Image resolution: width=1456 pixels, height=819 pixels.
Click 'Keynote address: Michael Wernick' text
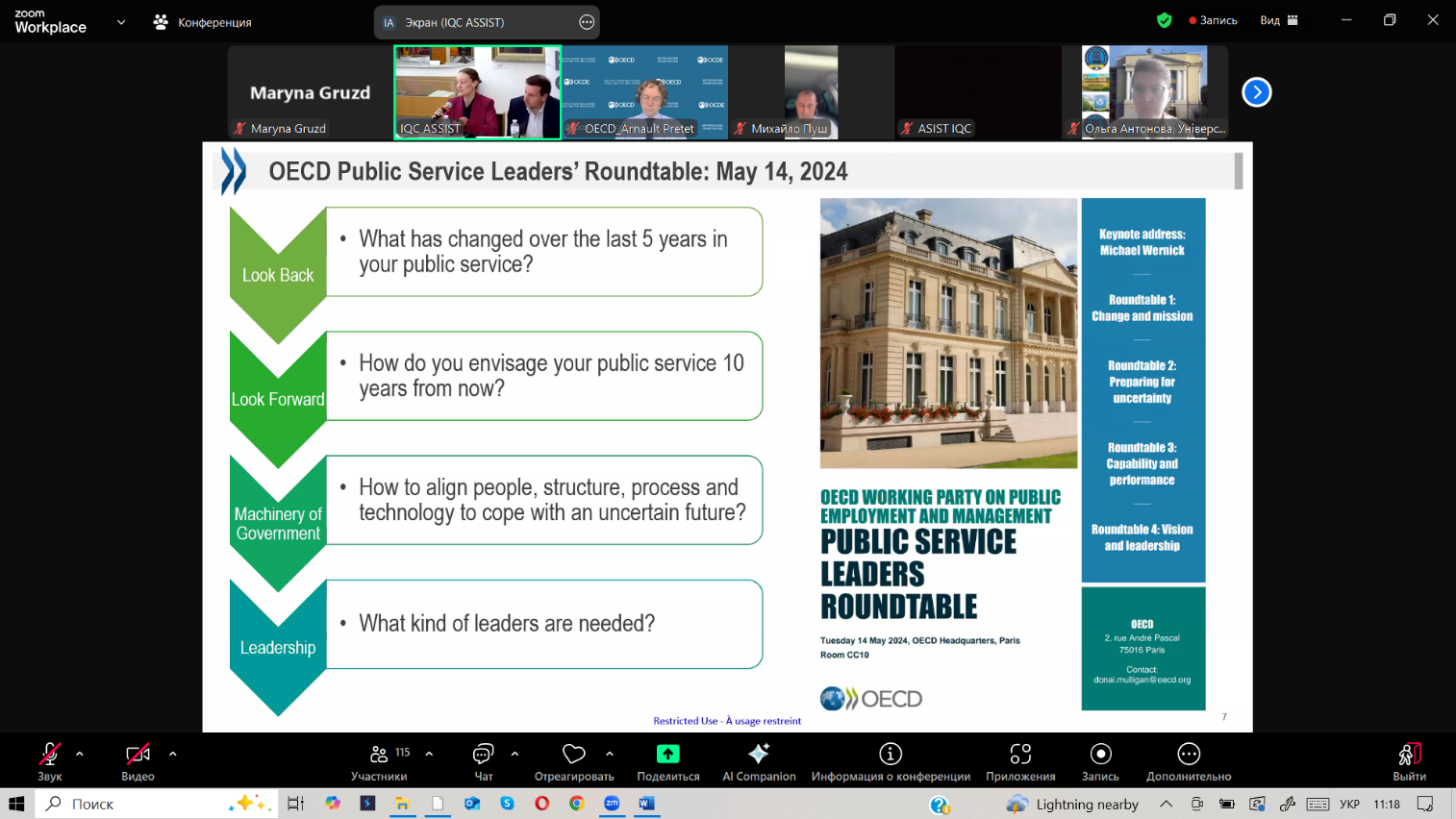(x=1142, y=242)
